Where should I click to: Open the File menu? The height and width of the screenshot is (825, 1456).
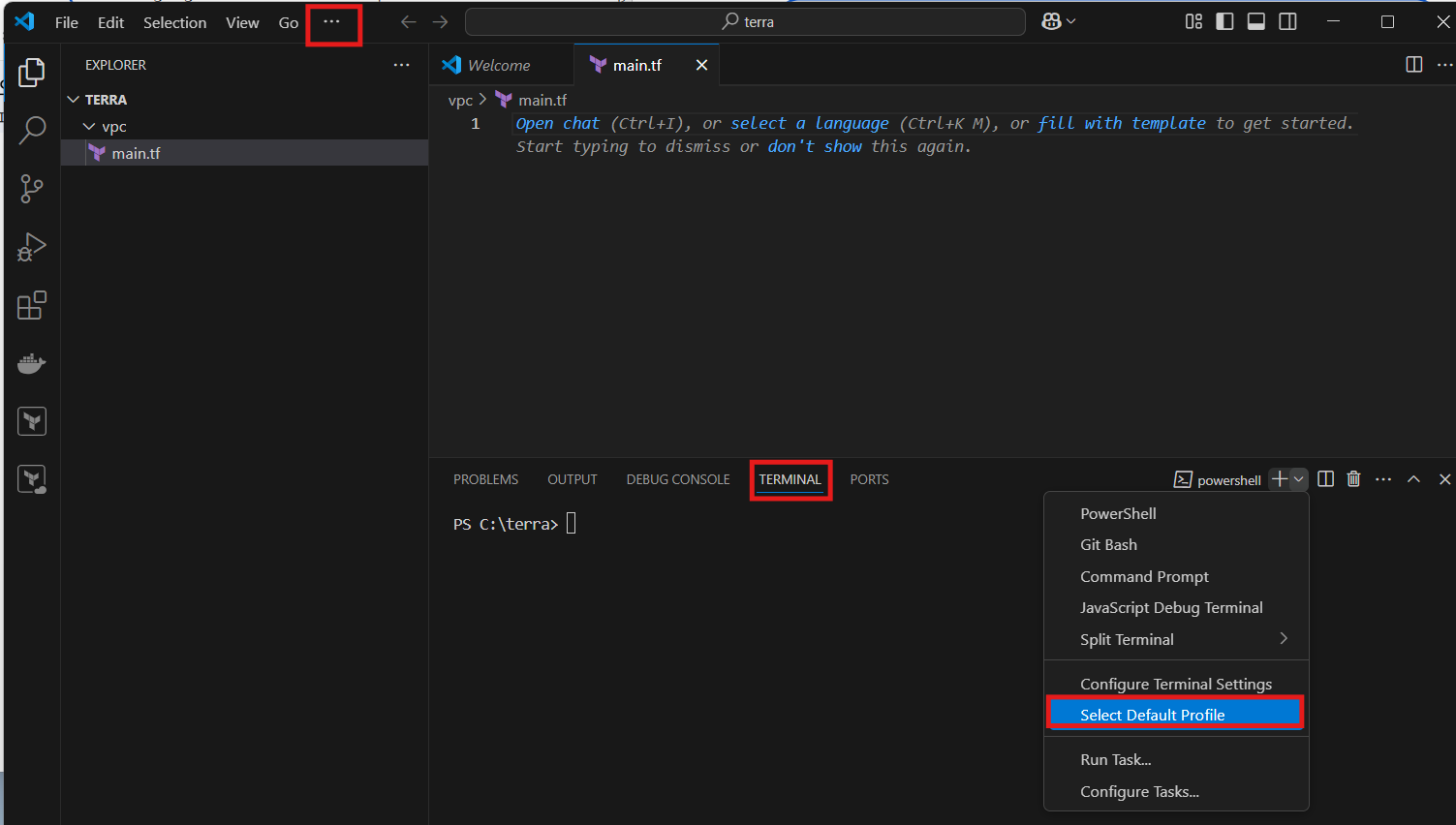[67, 22]
